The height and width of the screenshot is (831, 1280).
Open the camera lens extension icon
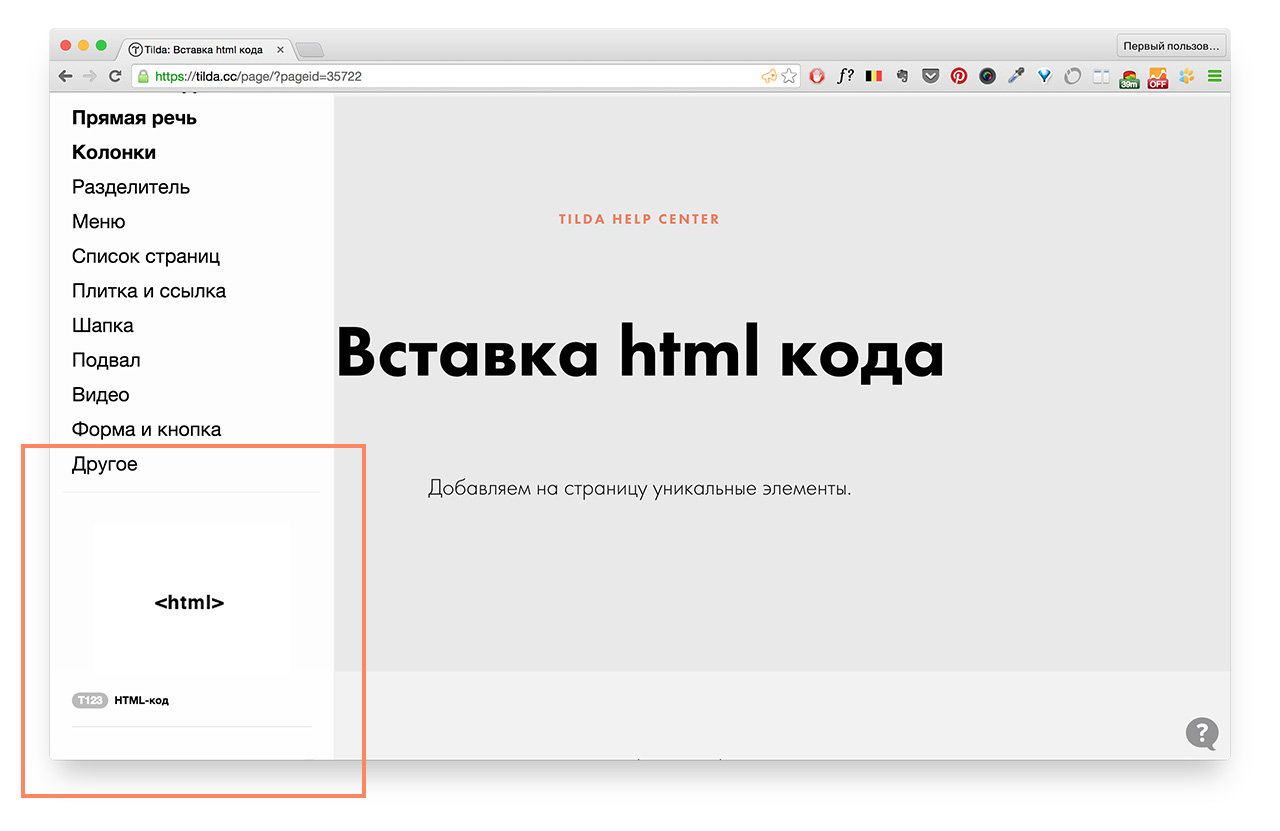pyautogui.click(x=987, y=76)
